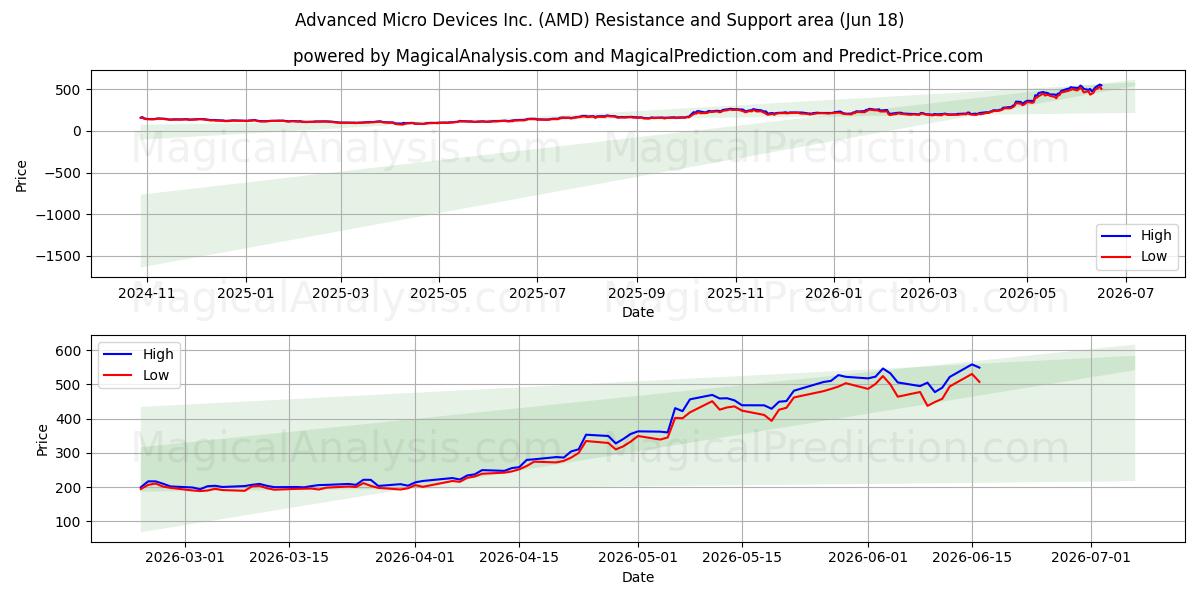Click the '2026-04-01' date tick label
This screenshot has width=1200, height=600.
(415, 558)
